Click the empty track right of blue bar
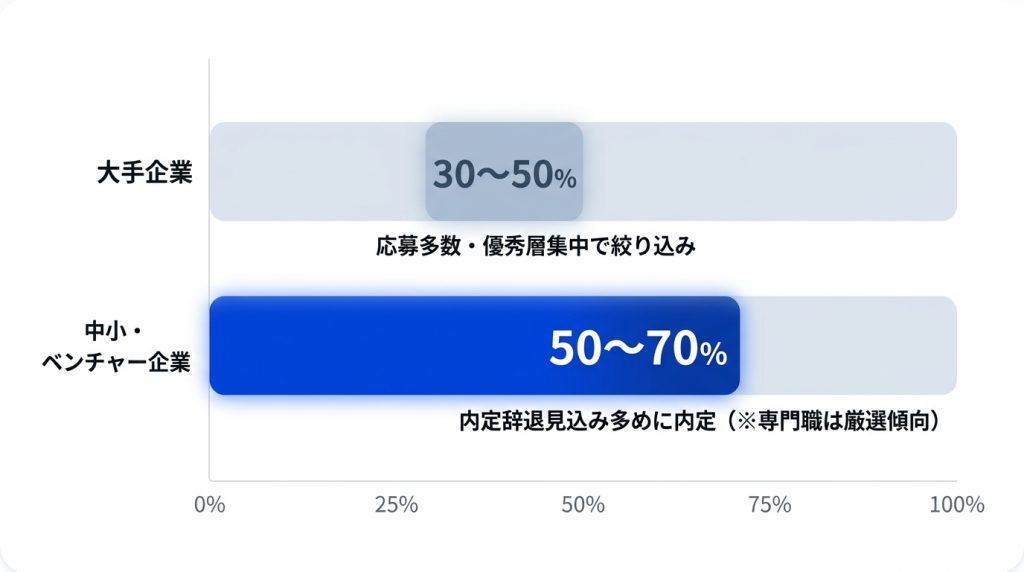Image resolution: width=1024 pixels, height=572 pixels. tap(848, 345)
